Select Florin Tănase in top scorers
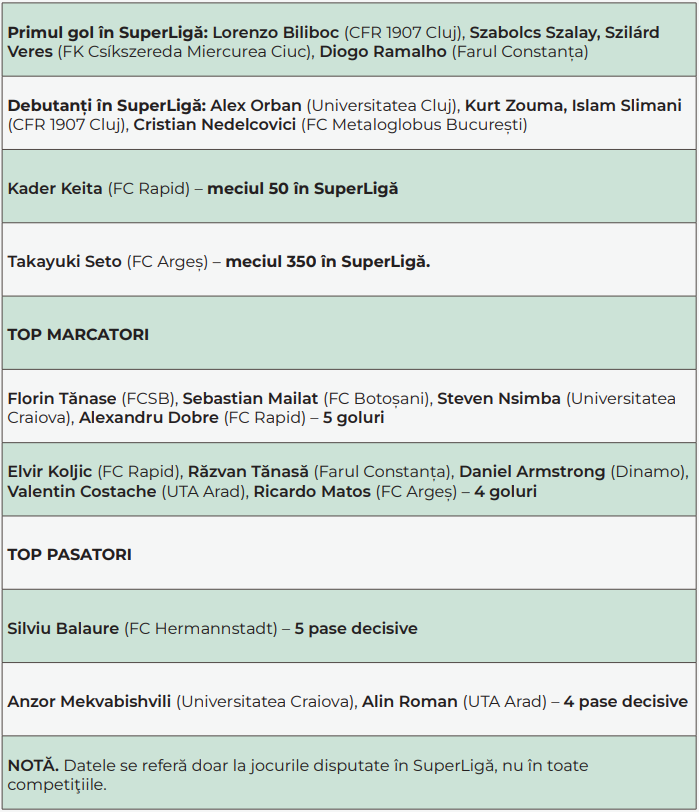 62,398
